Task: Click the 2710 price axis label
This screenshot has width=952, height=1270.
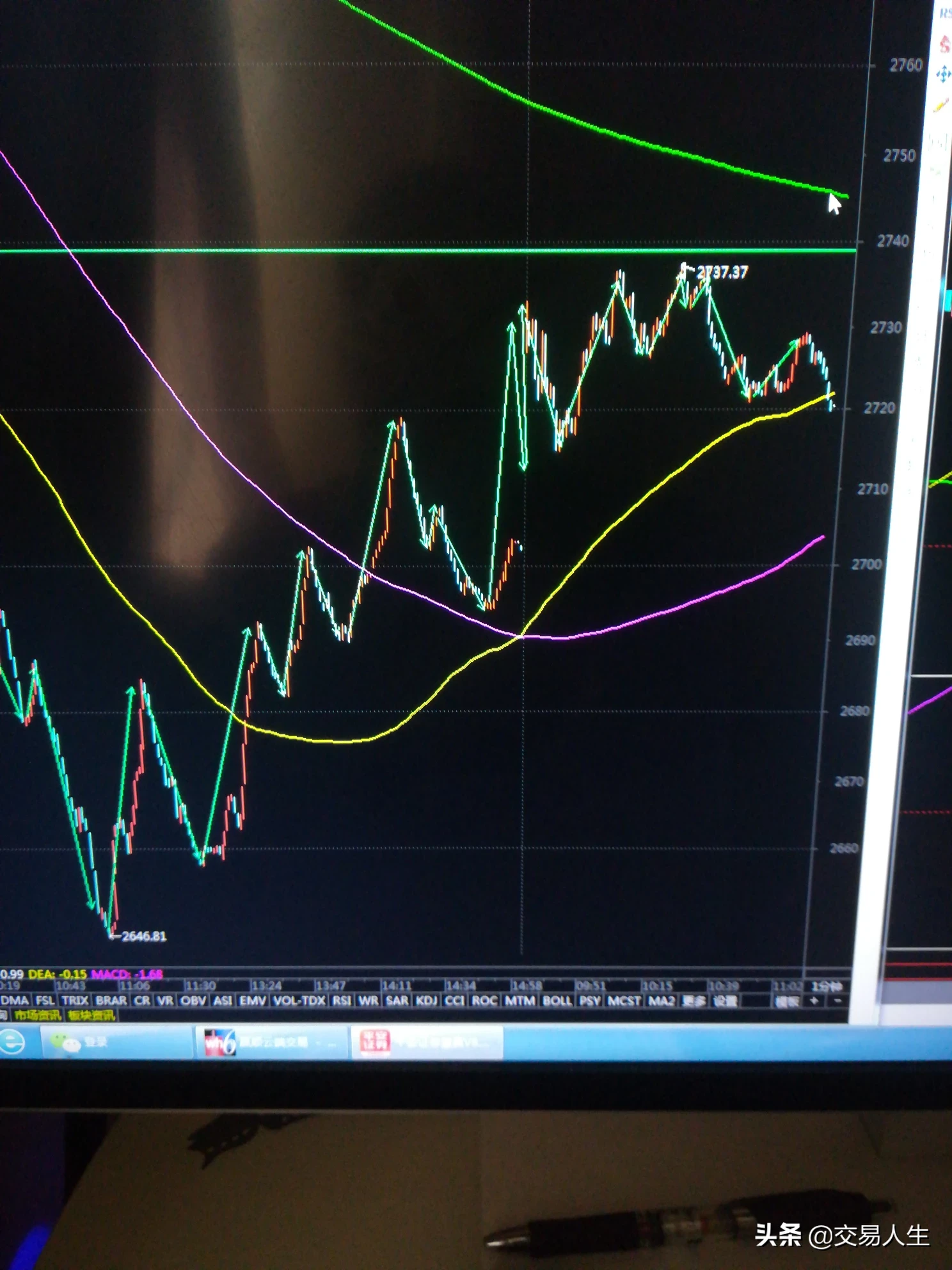Action: click(x=873, y=489)
